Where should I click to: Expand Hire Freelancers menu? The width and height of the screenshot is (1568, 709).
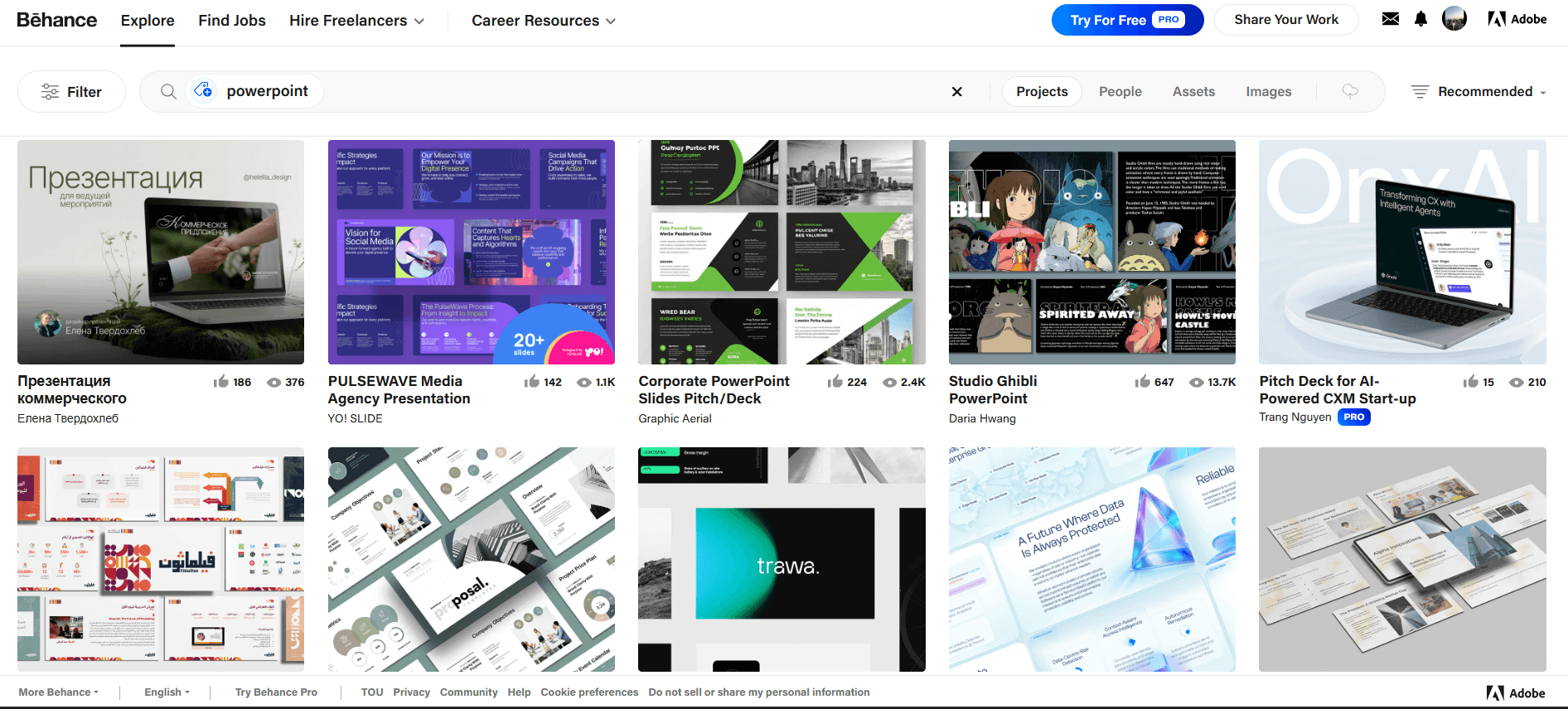tap(356, 21)
